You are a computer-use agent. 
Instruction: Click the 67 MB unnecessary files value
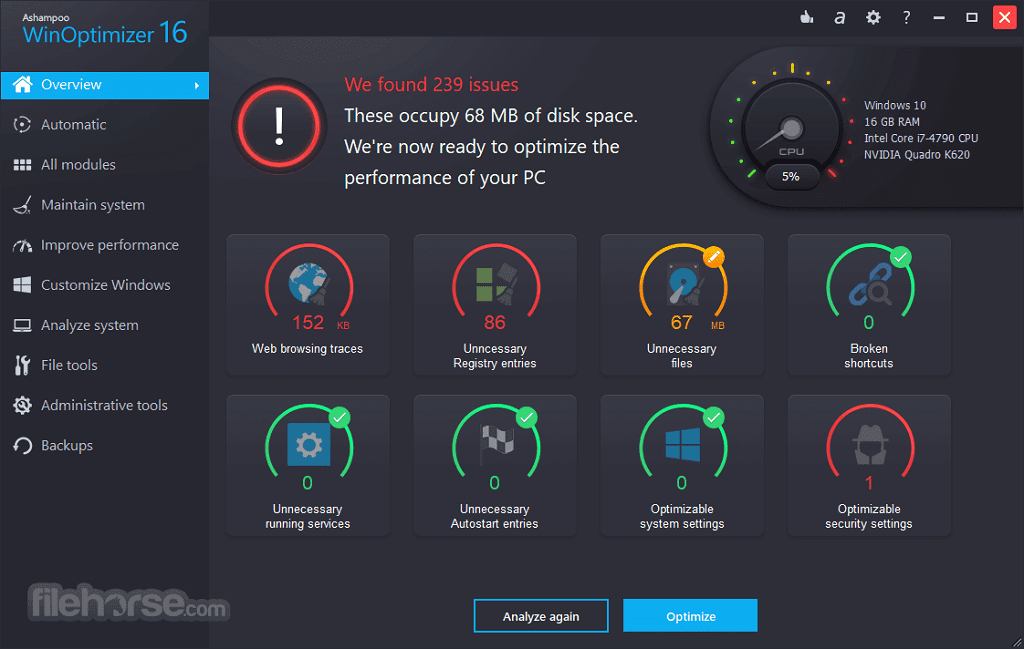pos(697,323)
